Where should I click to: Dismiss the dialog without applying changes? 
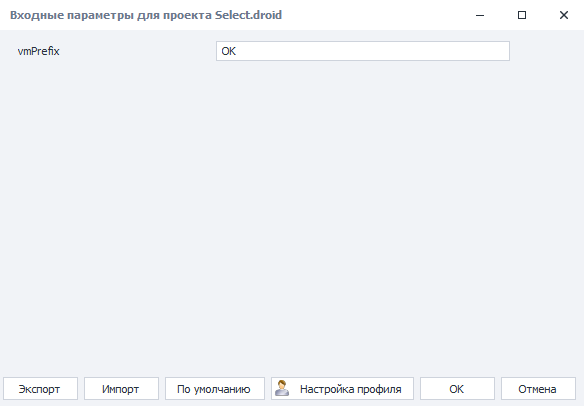(538, 388)
